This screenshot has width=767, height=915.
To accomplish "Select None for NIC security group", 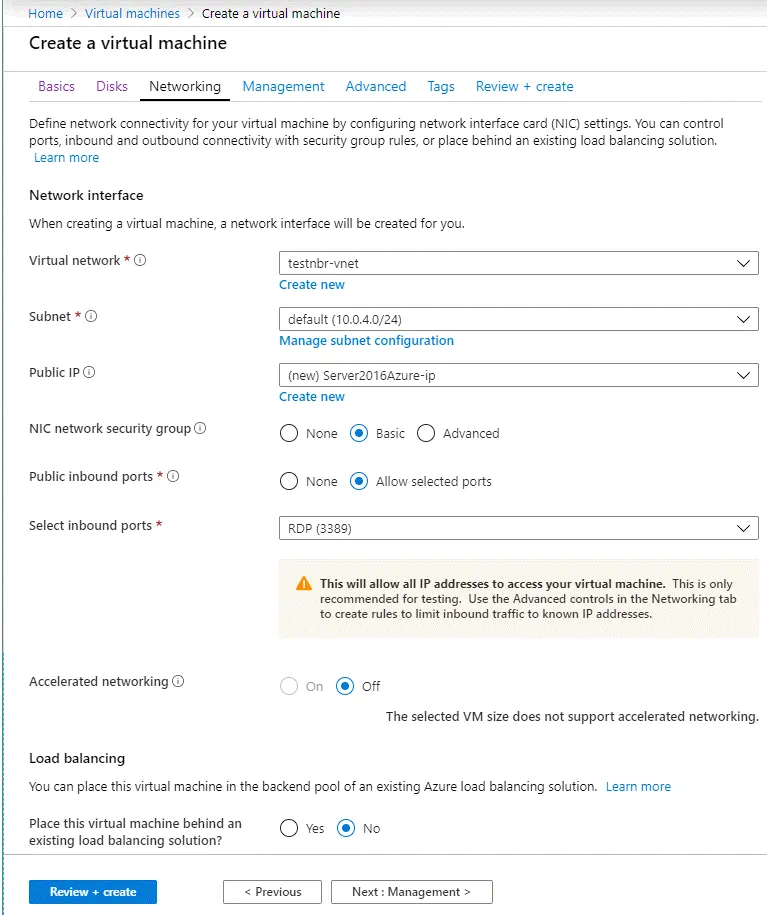I will coord(289,434).
